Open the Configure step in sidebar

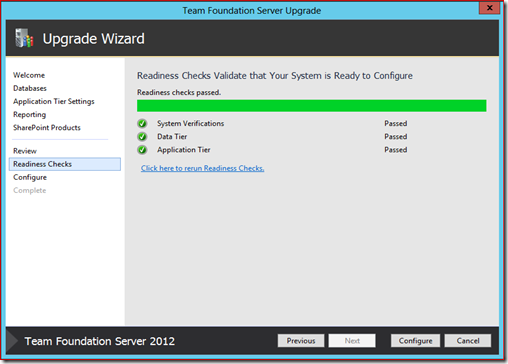pos(30,177)
